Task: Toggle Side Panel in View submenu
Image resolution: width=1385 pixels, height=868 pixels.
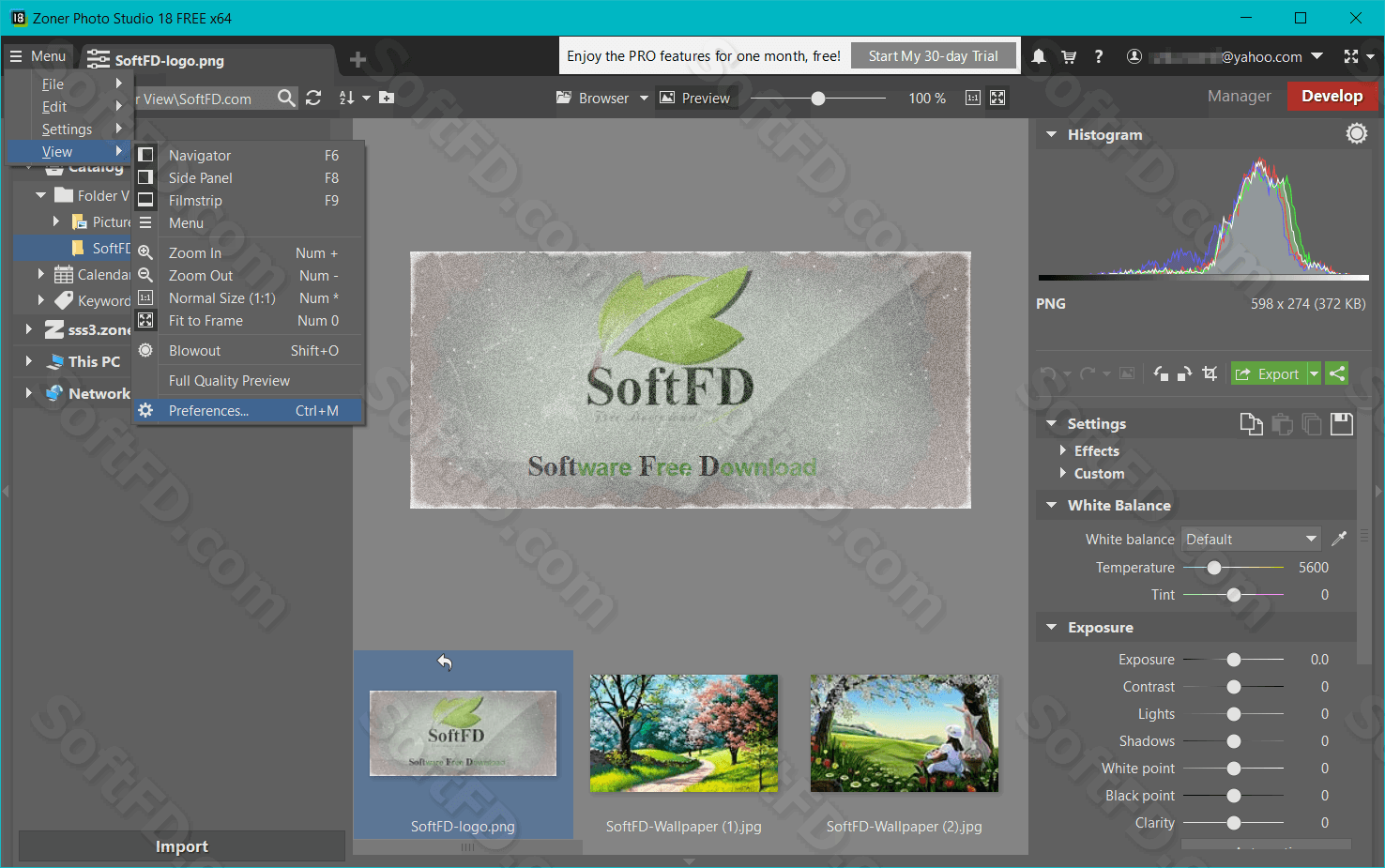Action: tap(249, 178)
